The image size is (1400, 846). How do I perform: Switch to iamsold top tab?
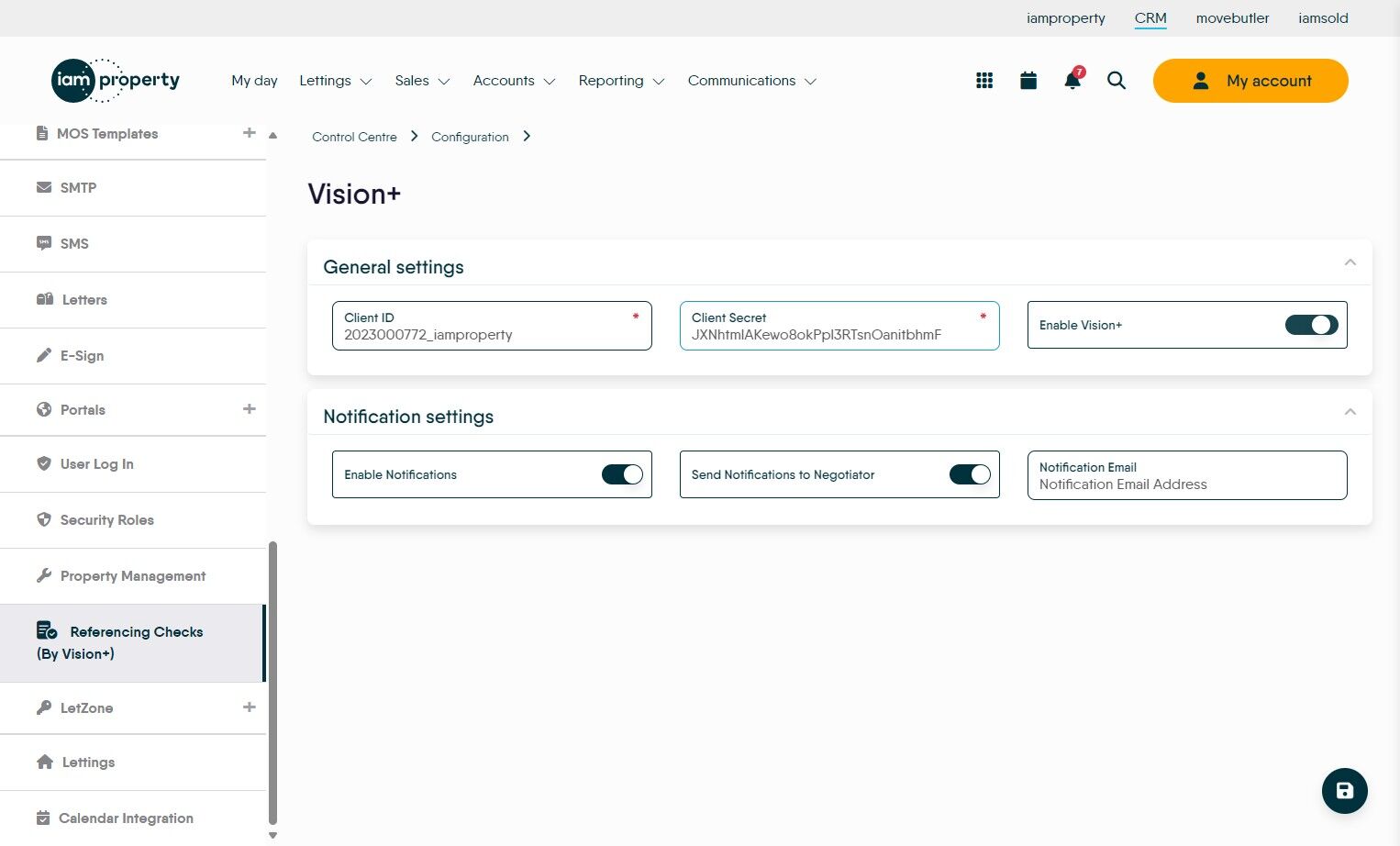tap(1323, 18)
